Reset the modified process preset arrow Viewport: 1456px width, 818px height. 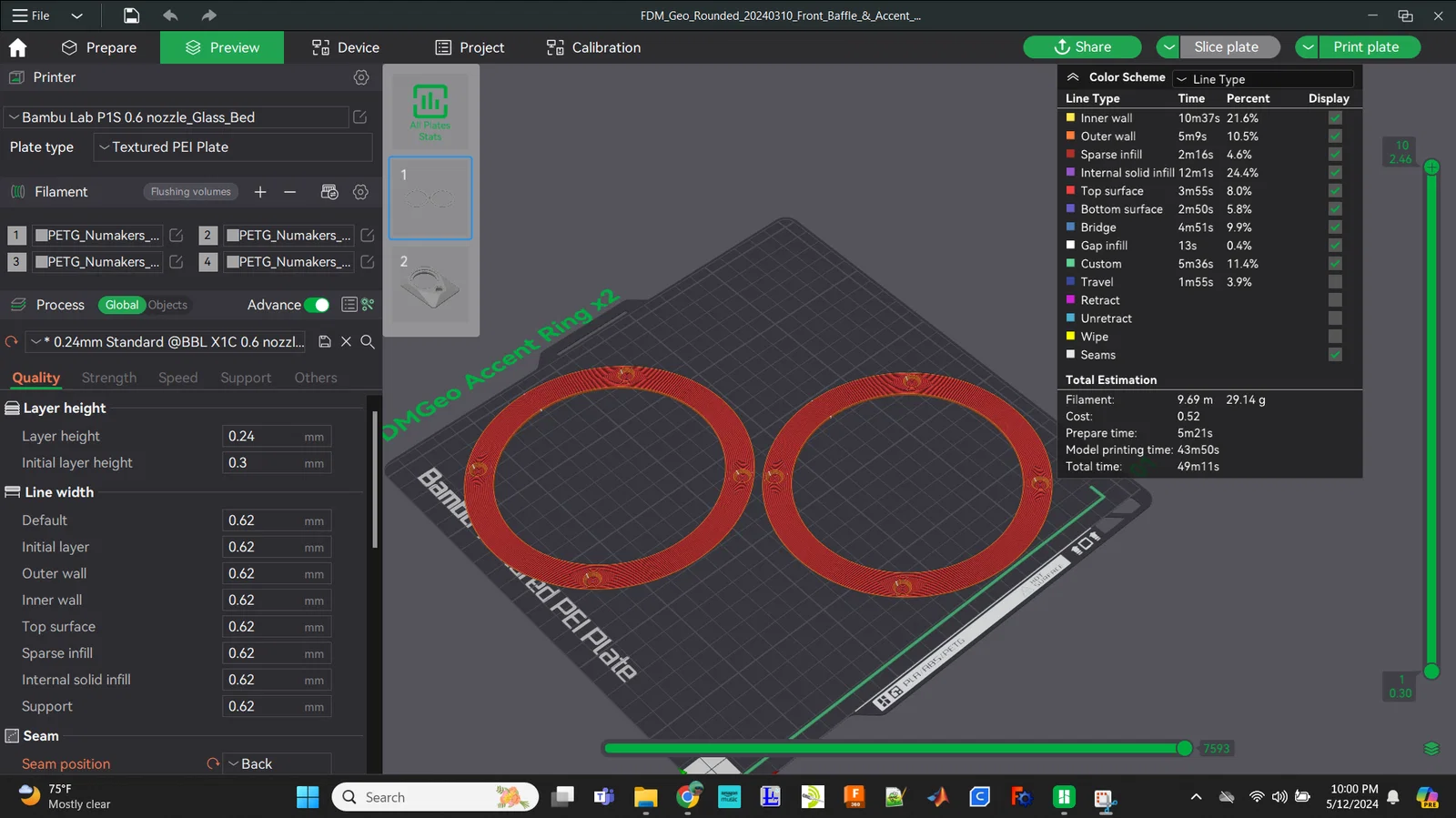(x=12, y=342)
